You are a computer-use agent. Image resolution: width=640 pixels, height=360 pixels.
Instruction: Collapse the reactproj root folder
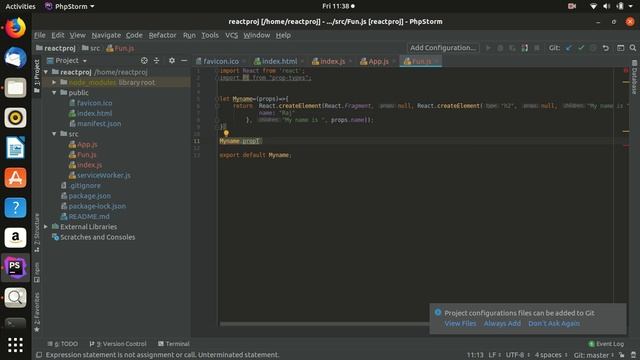tap(46, 72)
